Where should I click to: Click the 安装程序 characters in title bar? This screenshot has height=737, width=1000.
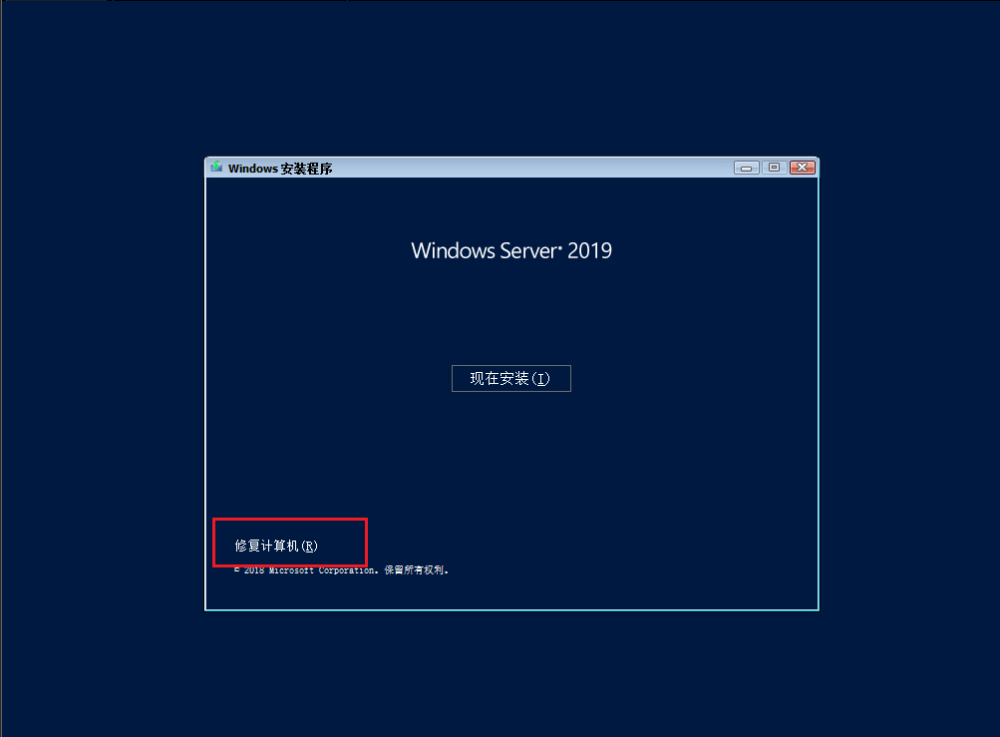(306, 168)
